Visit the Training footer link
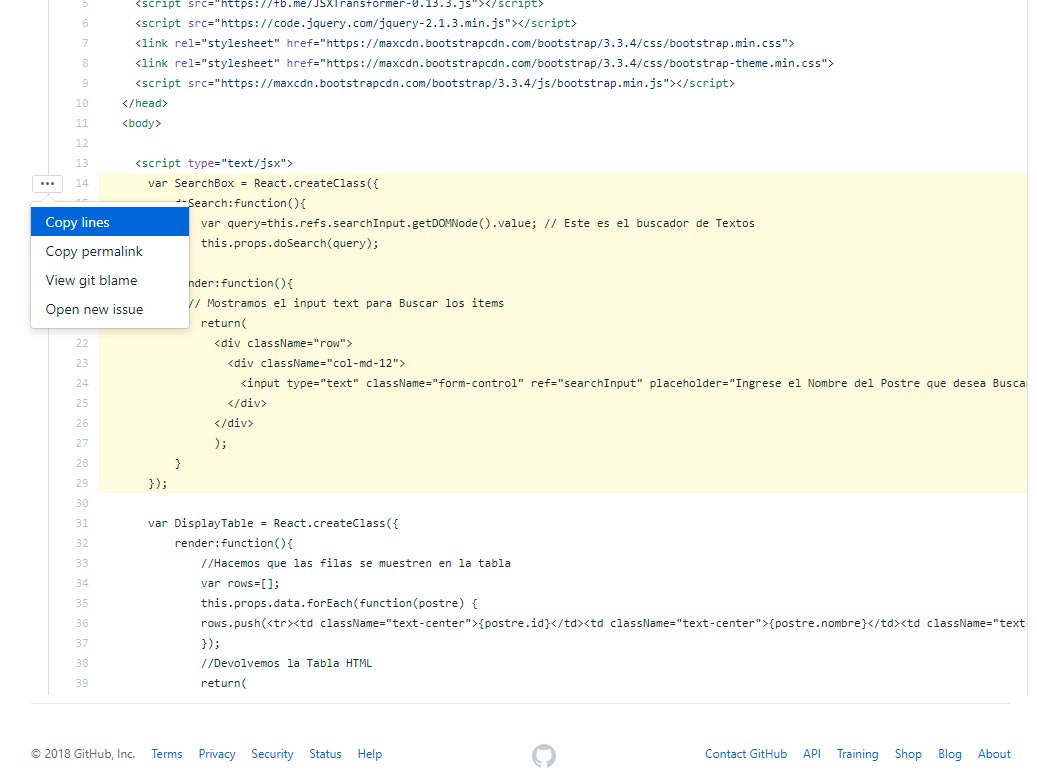The image size is (1037, 784). coord(858,754)
